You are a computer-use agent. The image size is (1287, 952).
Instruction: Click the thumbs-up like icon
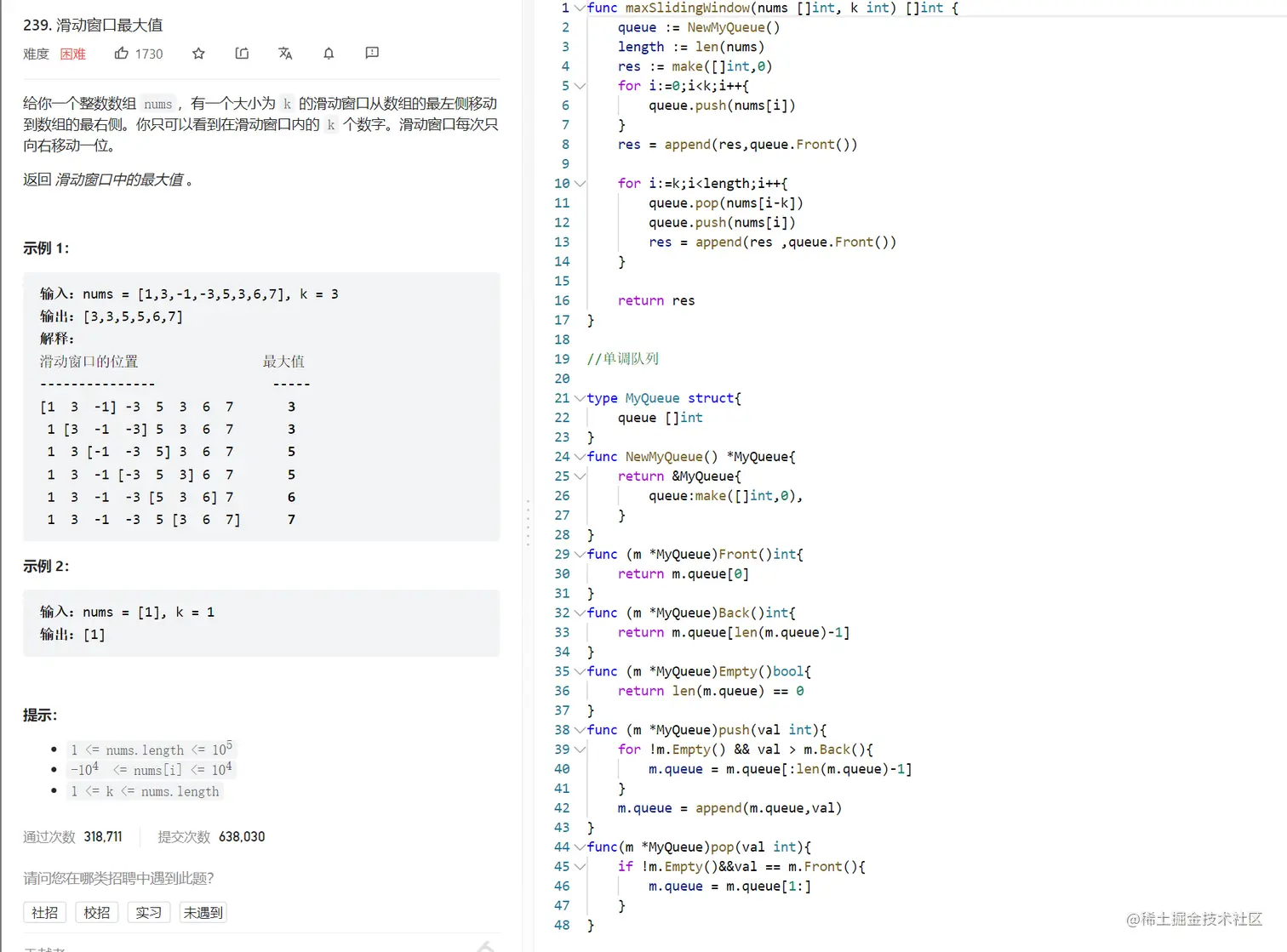[122, 54]
